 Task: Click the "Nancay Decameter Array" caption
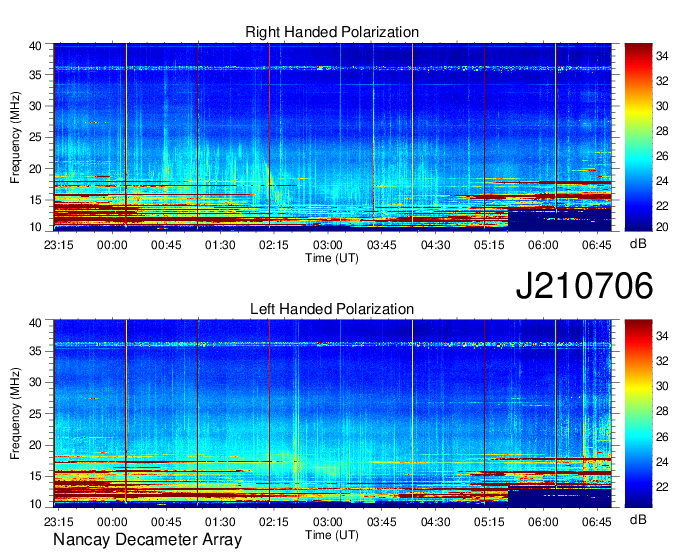tap(147, 540)
